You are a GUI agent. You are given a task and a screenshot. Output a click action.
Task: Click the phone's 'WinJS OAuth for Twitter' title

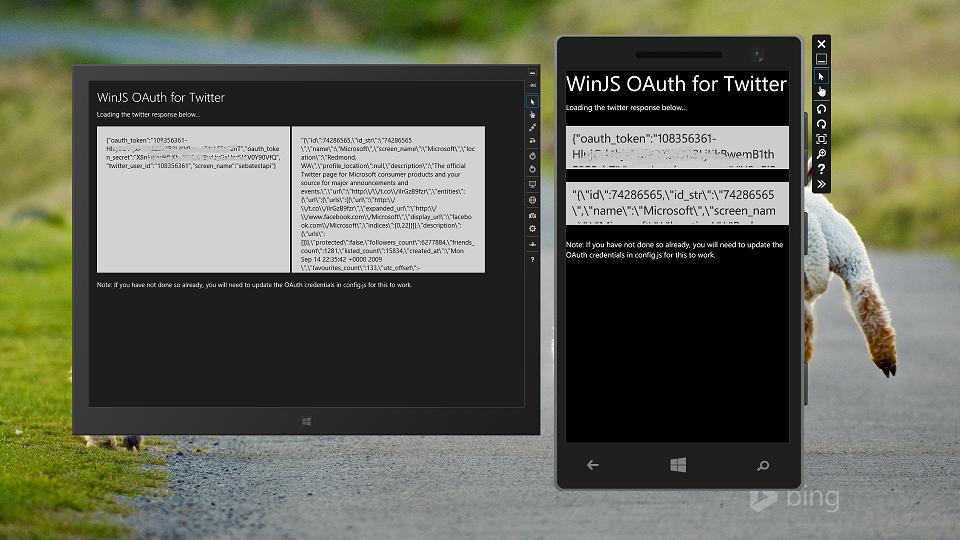click(676, 83)
